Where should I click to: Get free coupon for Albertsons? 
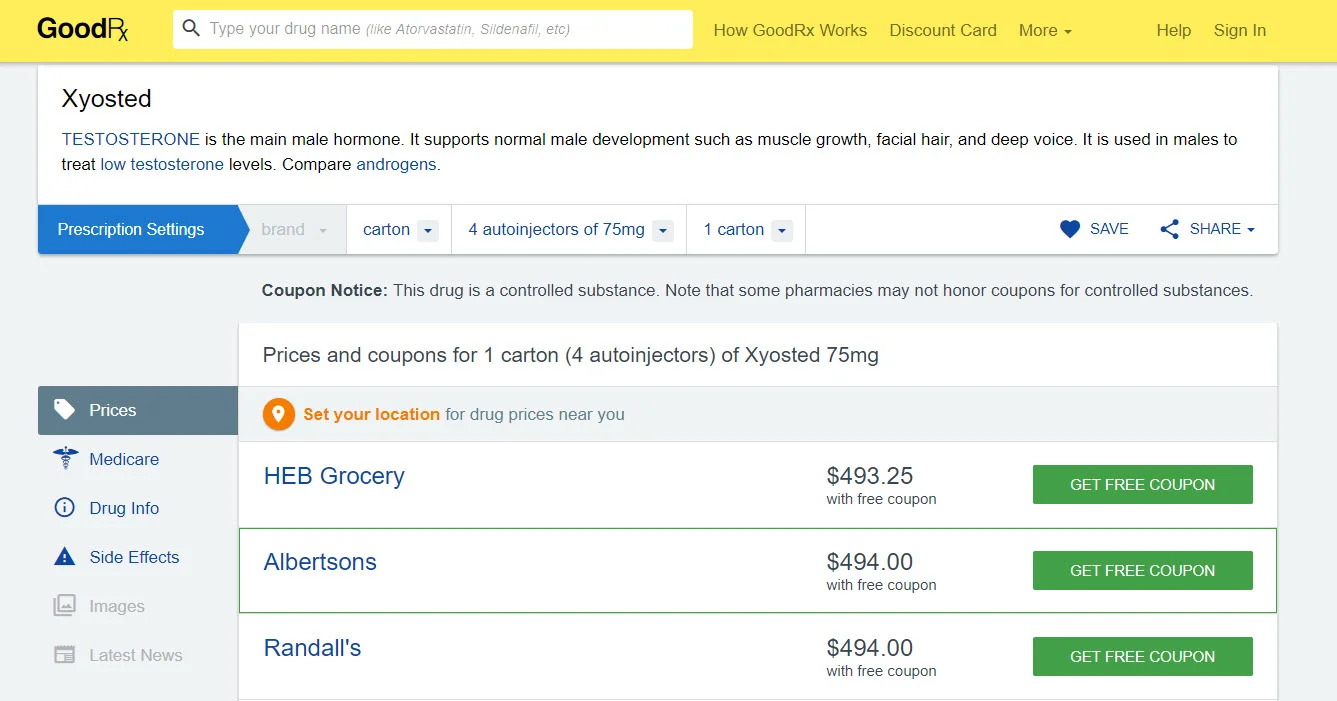coord(1142,570)
